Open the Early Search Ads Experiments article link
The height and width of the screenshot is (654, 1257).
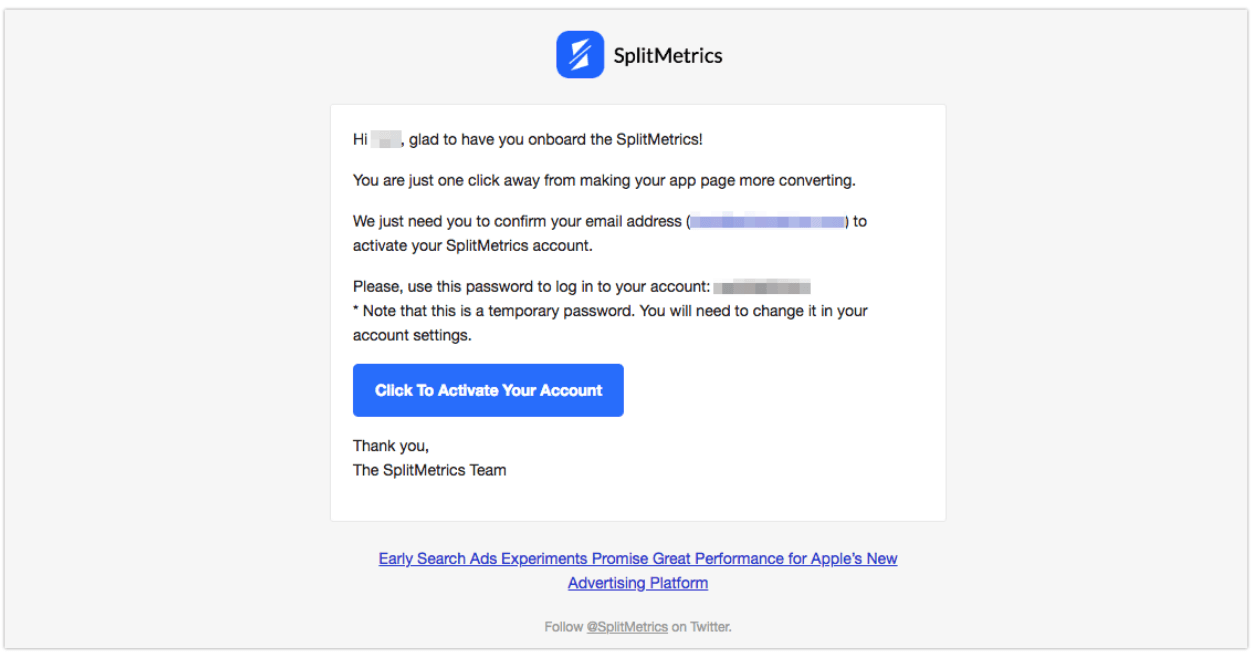pos(638,559)
